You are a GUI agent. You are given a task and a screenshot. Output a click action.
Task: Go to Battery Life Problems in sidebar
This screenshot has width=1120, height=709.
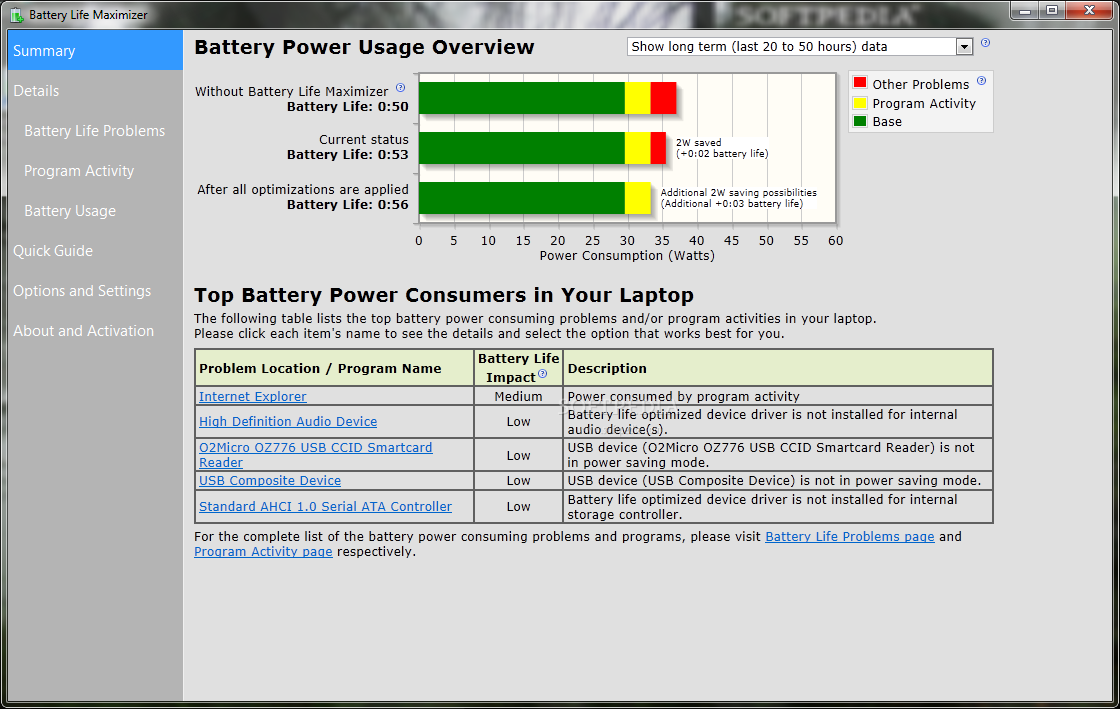coord(94,131)
